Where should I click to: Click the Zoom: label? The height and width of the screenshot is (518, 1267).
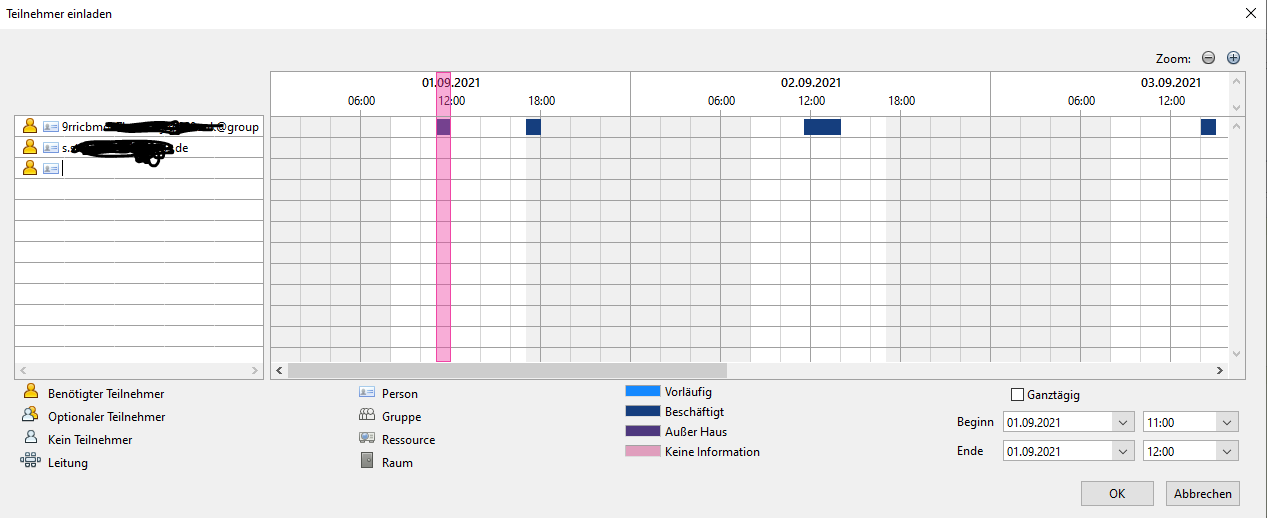pyautogui.click(x=1172, y=59)
